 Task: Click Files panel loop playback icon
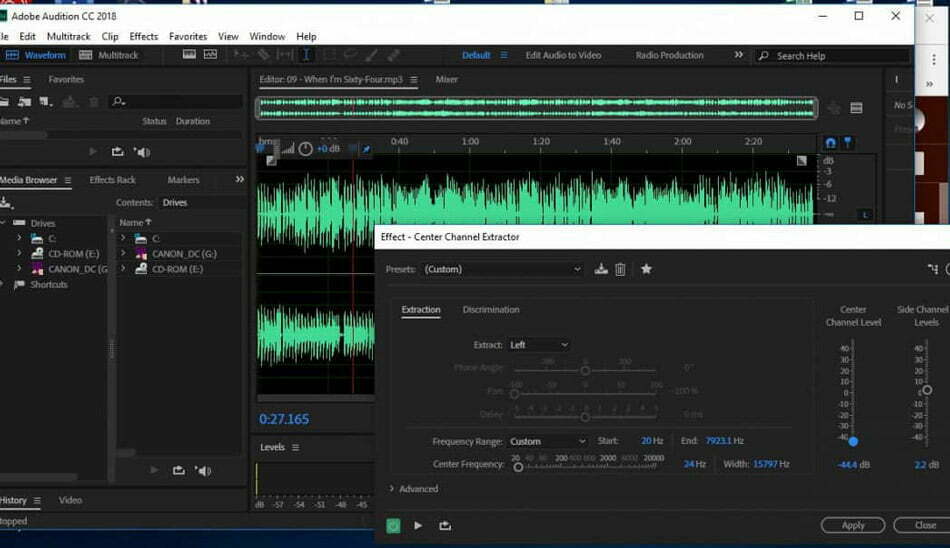click(x=118, y=152)
